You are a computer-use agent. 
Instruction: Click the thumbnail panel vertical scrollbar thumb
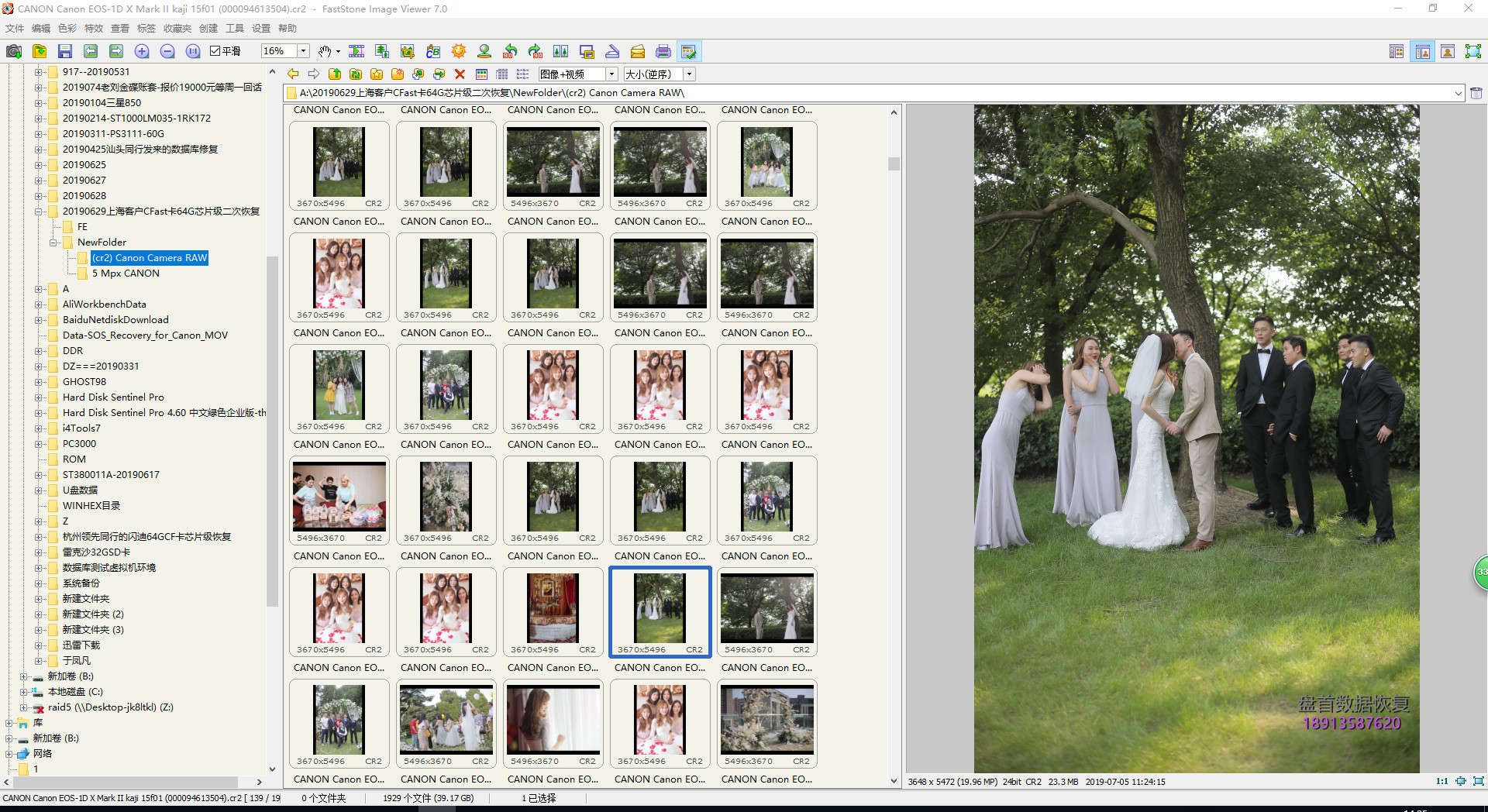tap(894, 163)
